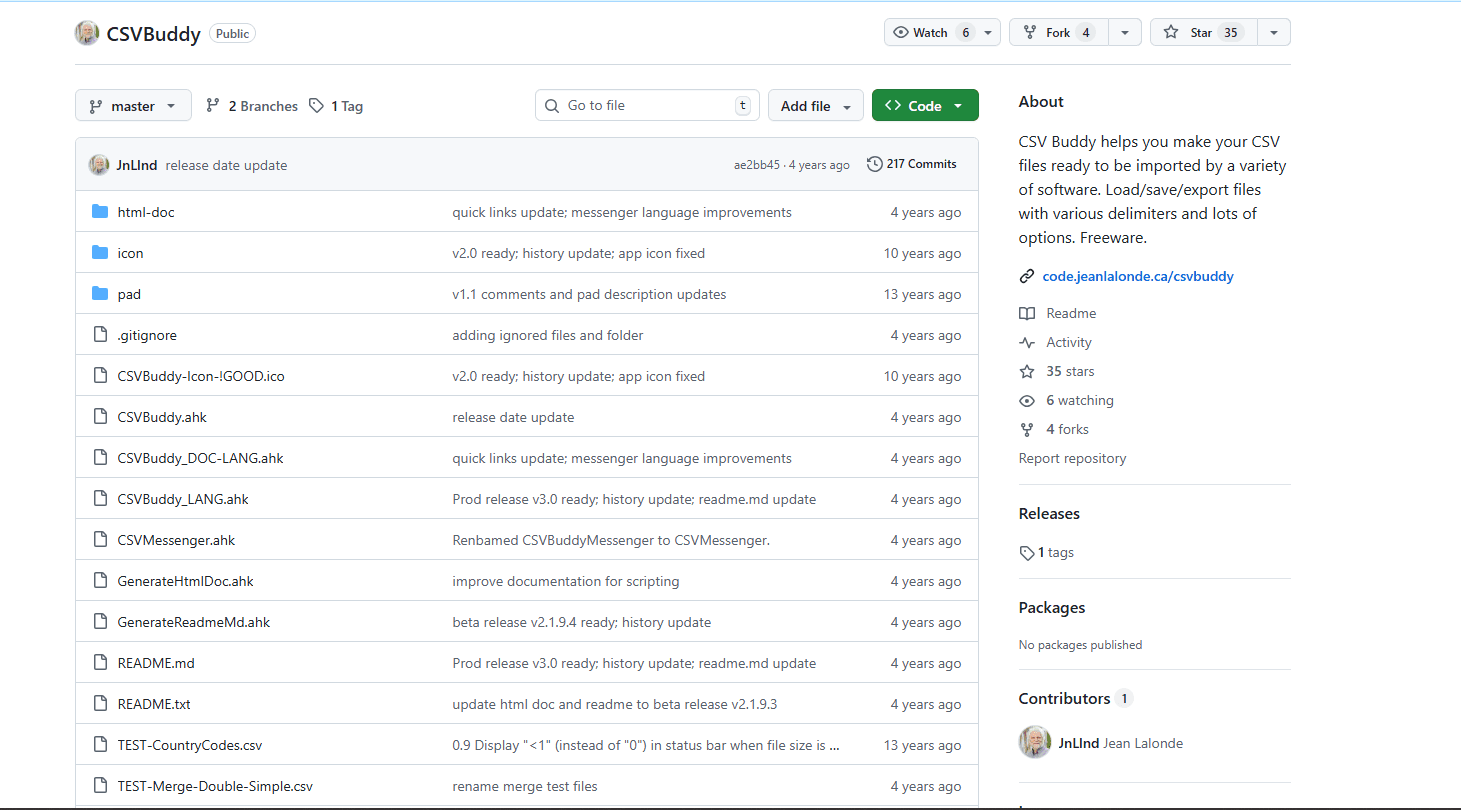
Task: Open 'improve documentation for scripting' commit message
Action: click(x=566, y=581)
